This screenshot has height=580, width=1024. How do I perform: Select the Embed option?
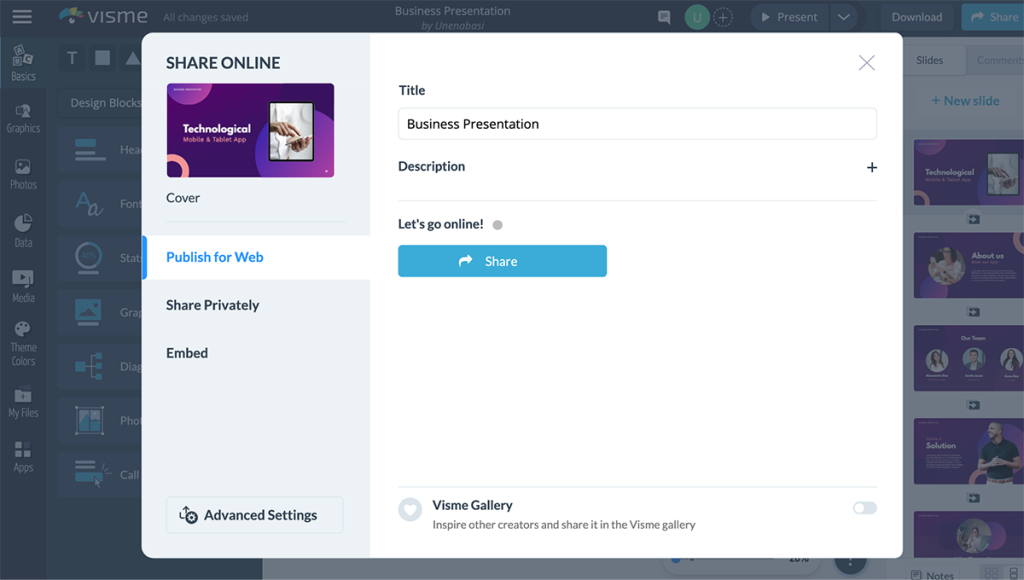click(x=187, y=353)
